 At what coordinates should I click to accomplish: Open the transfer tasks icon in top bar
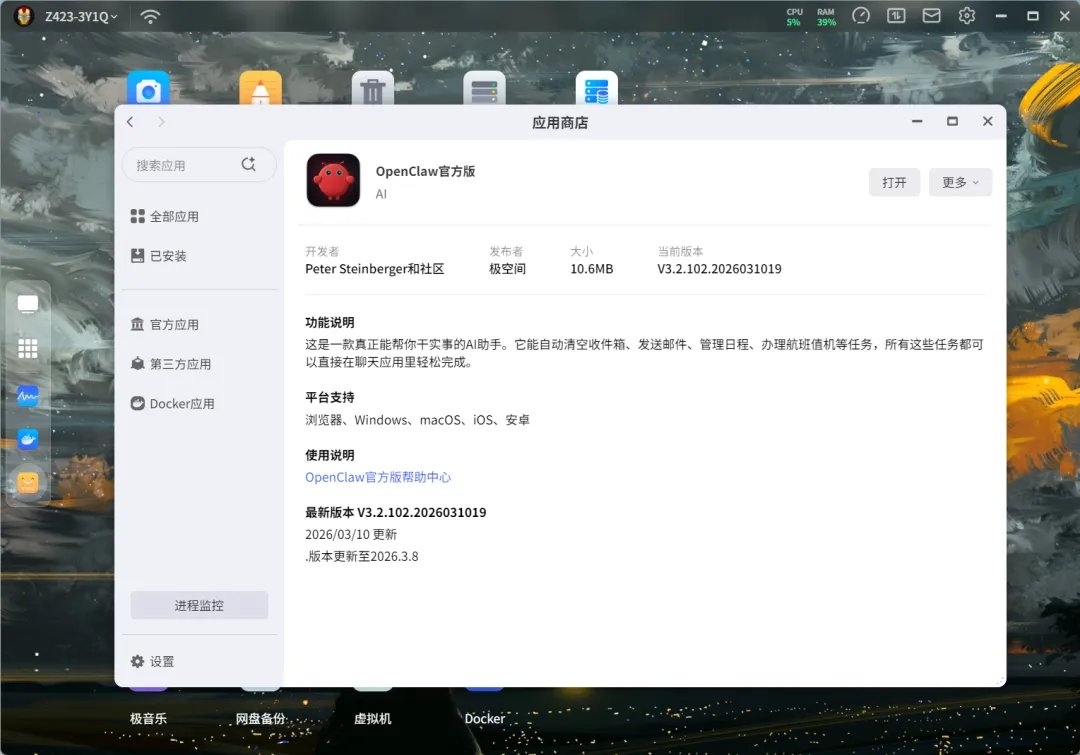point(896,15)
